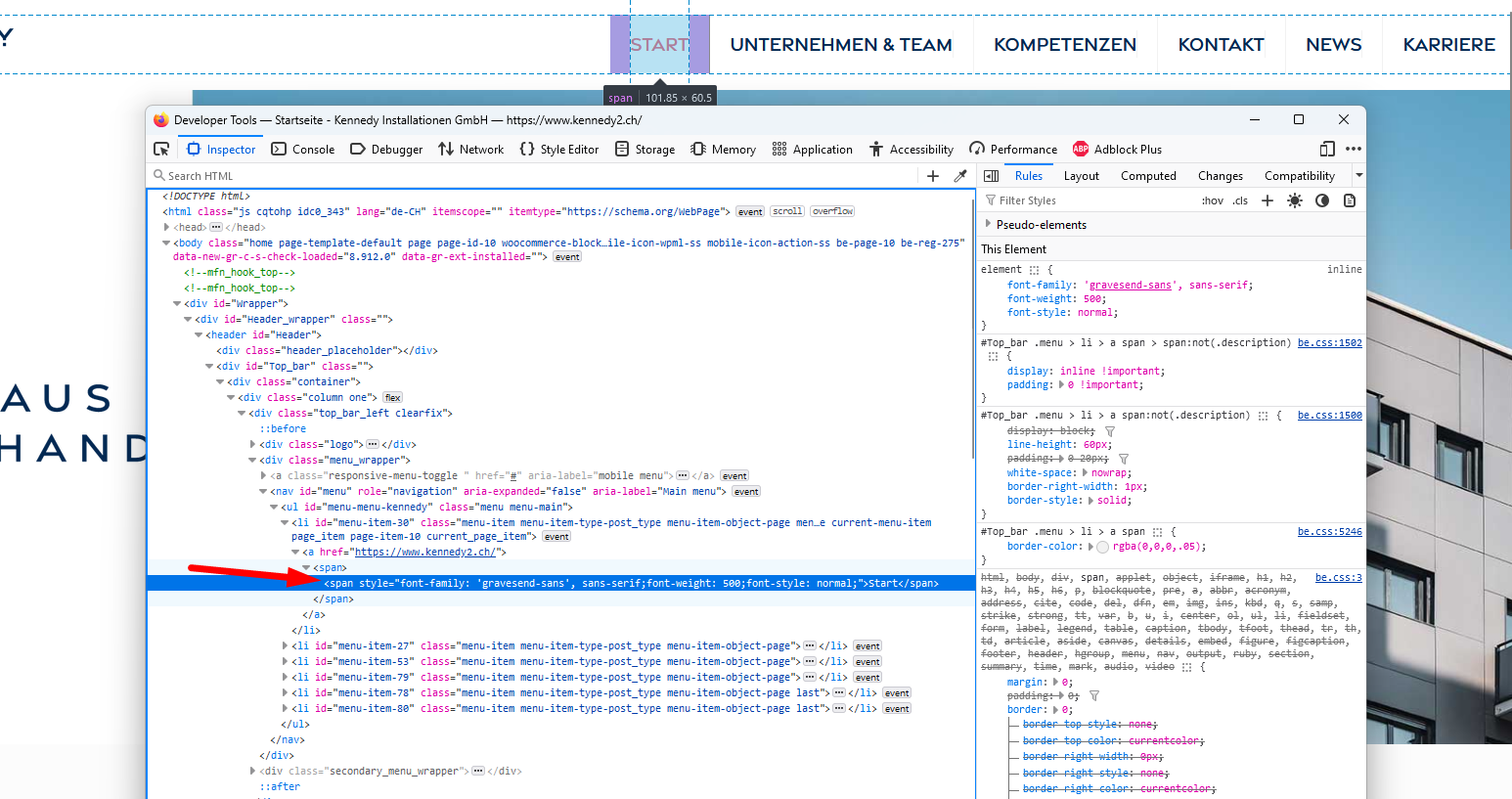Click the scroll badge on html element
Image resolution: width=1512 pixels, height=799 pixels.
[x=787, y=212]
